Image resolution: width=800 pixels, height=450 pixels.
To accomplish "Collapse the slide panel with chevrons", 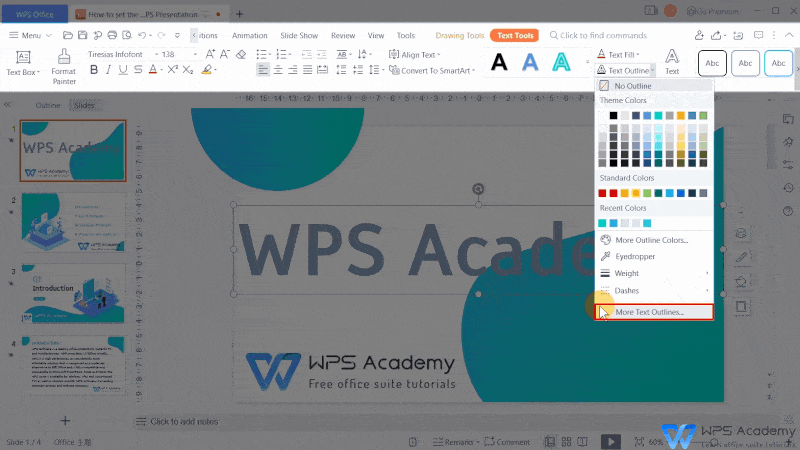I will [x=7, y=105].
